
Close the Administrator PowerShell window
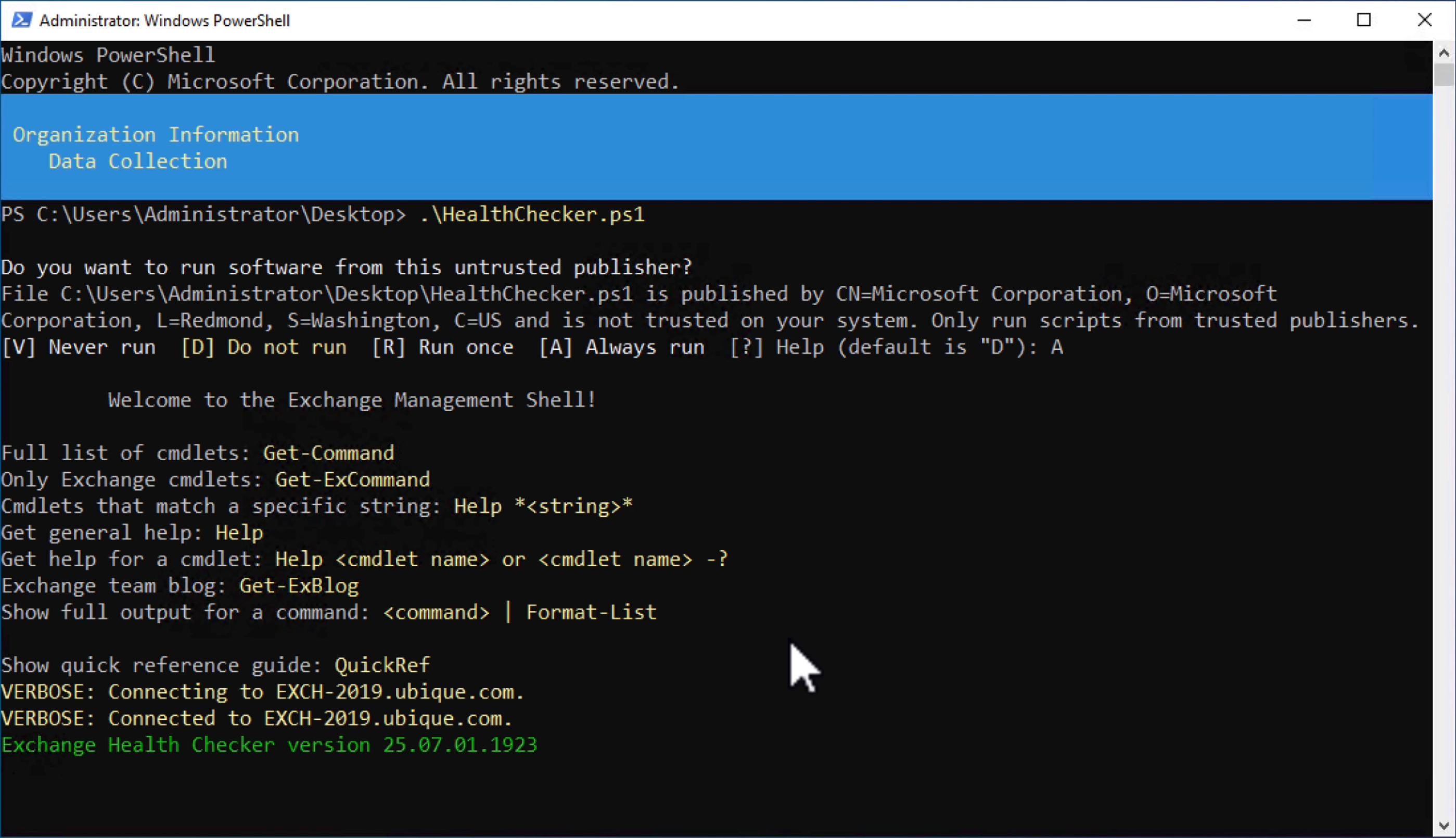pyautogui.click(x=1424, y=20)
